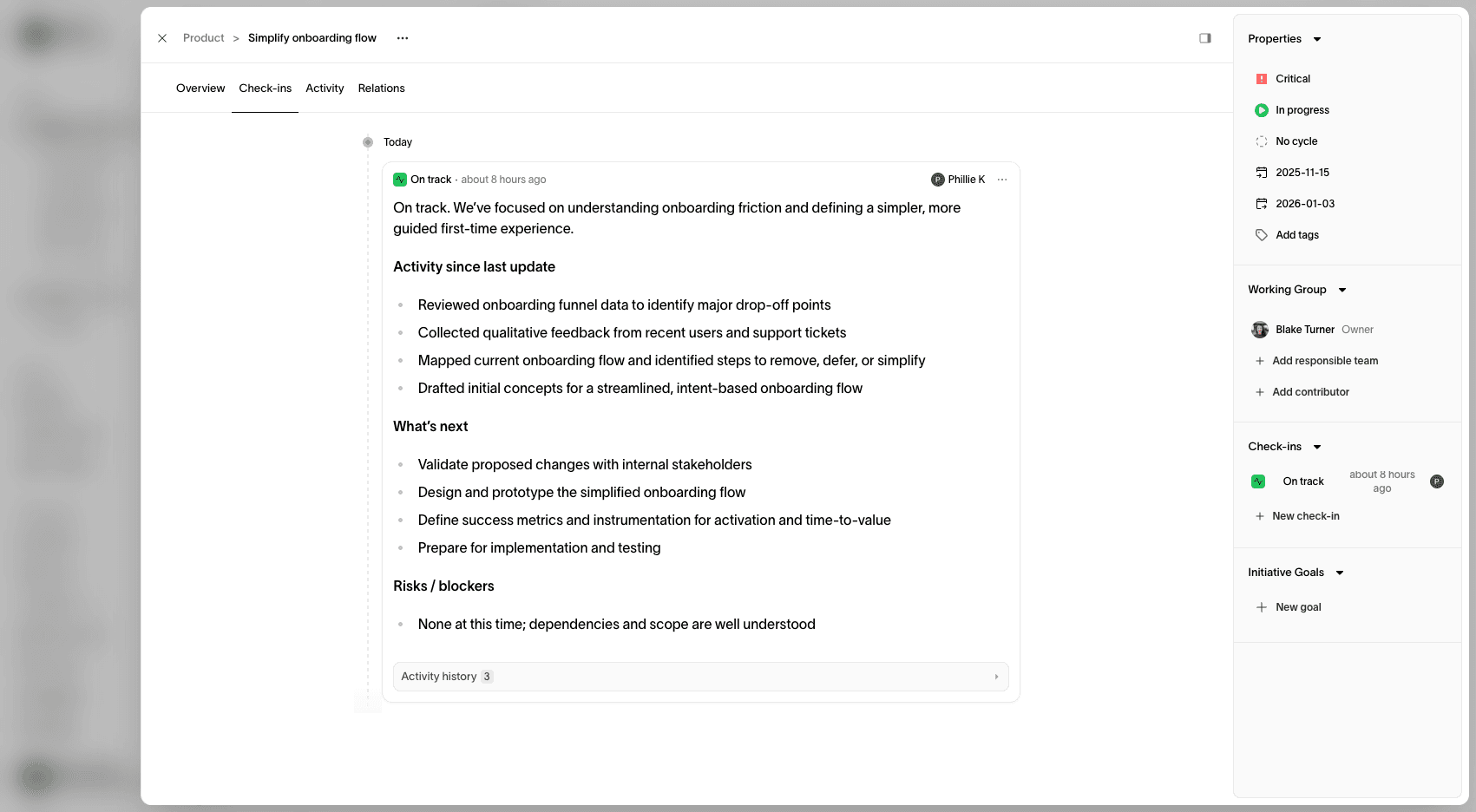This screenshot has width=1476, height=812.
Task: Click the start date calendar icon
Action: (x=1262, y=173)
